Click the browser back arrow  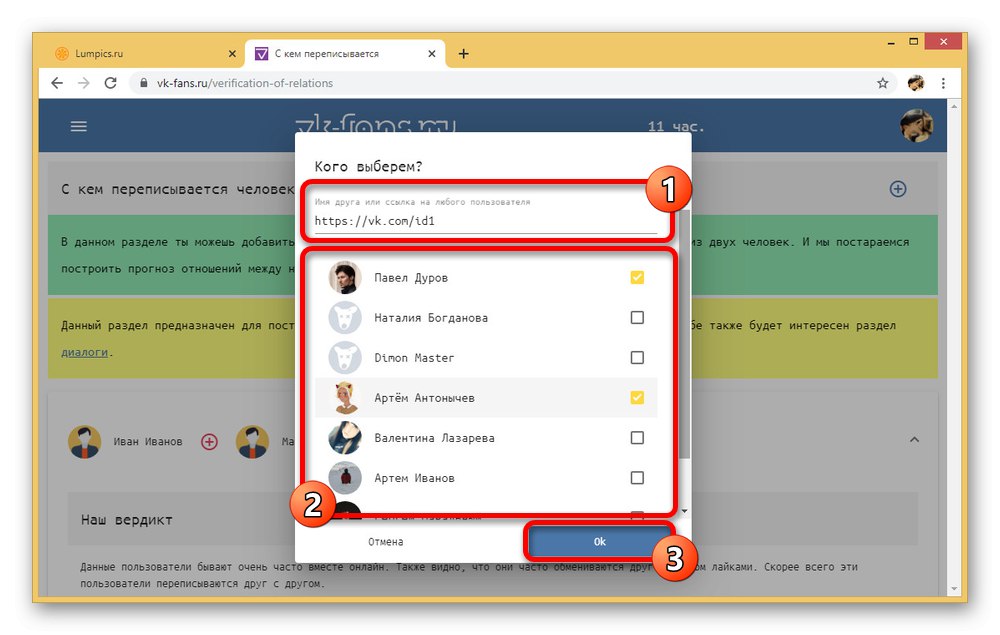pos(57,83)
